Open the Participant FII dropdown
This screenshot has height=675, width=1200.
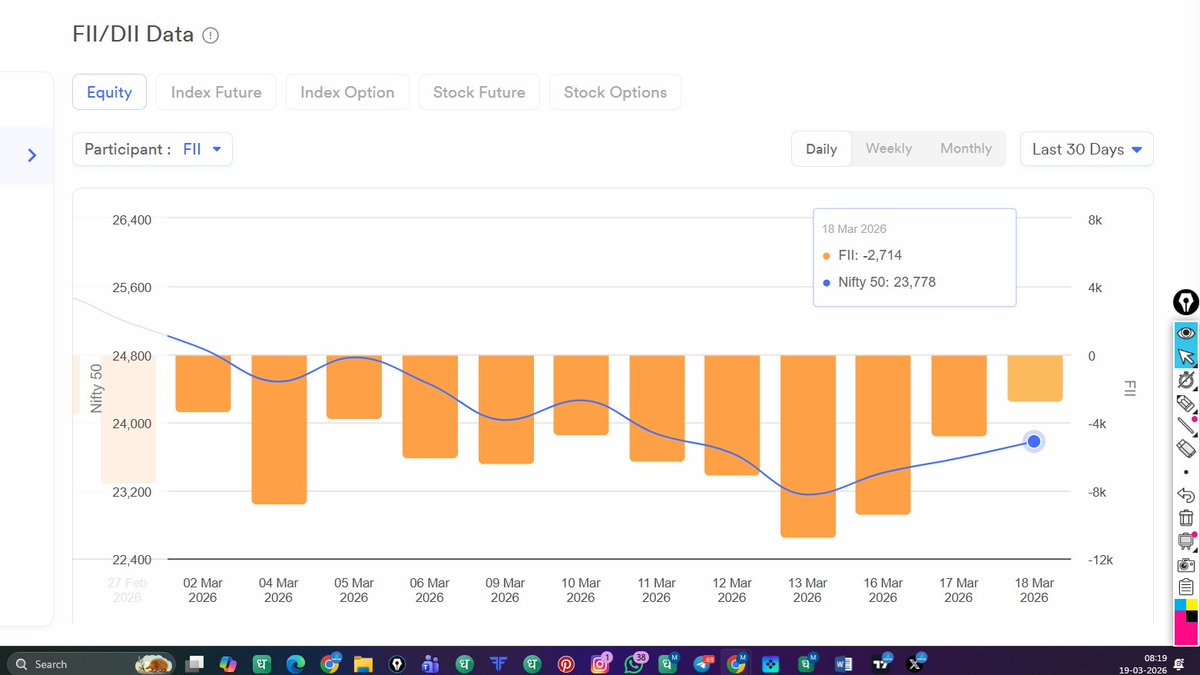click(x=152, y=149)
